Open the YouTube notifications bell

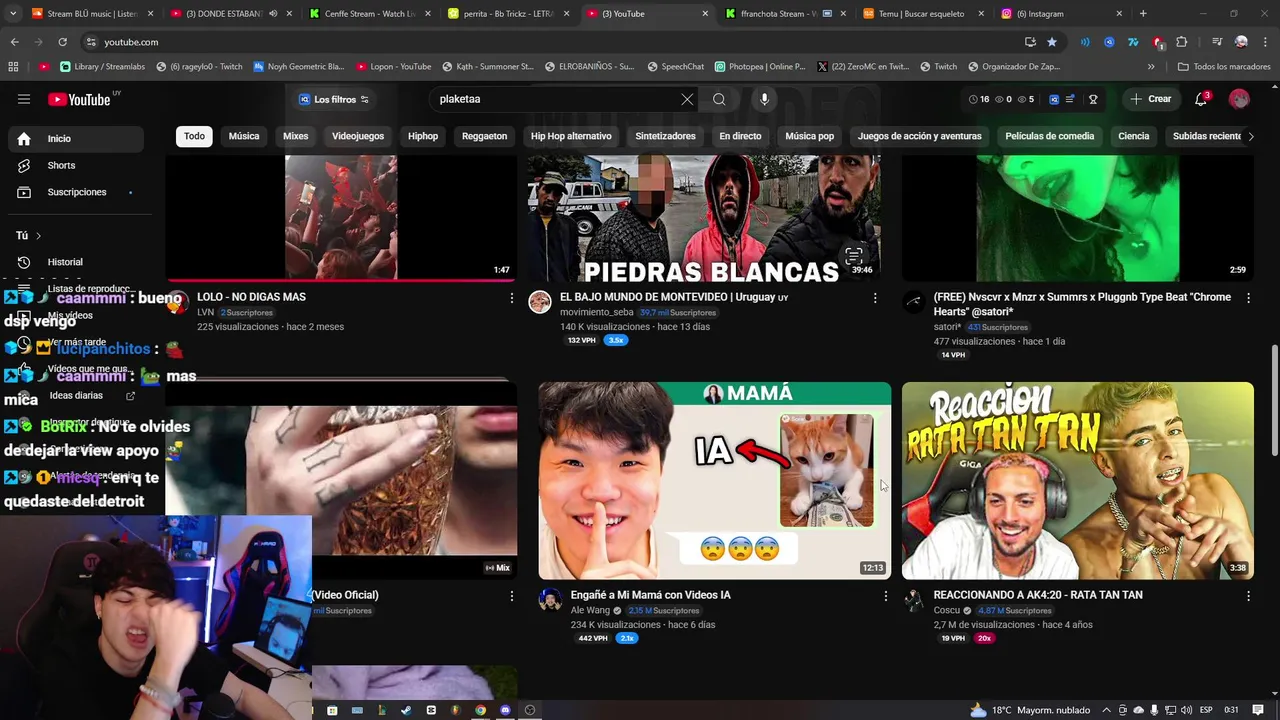(1202, 99)
